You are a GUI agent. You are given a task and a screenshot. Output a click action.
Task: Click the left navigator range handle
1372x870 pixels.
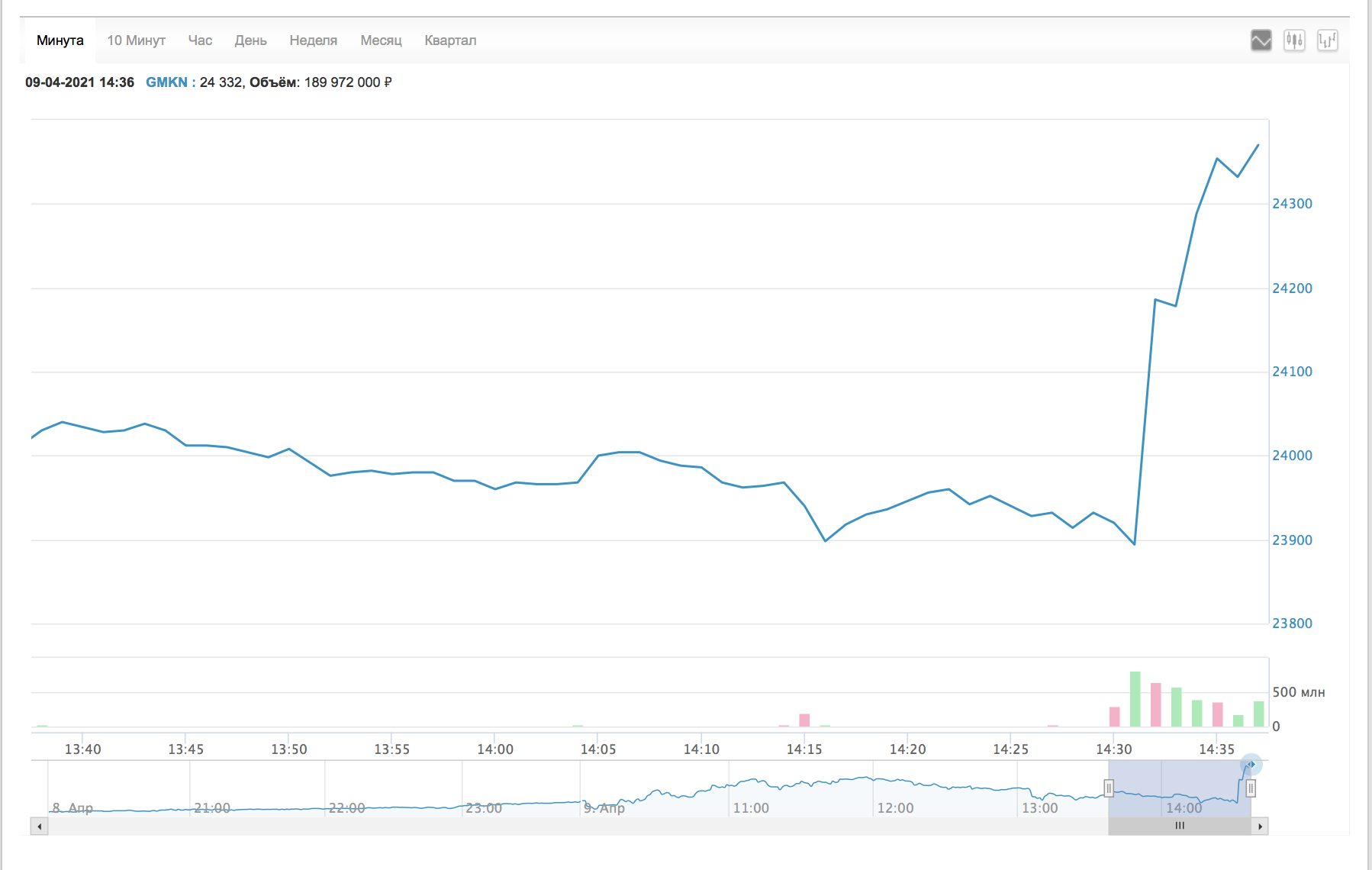(1109, 788)
